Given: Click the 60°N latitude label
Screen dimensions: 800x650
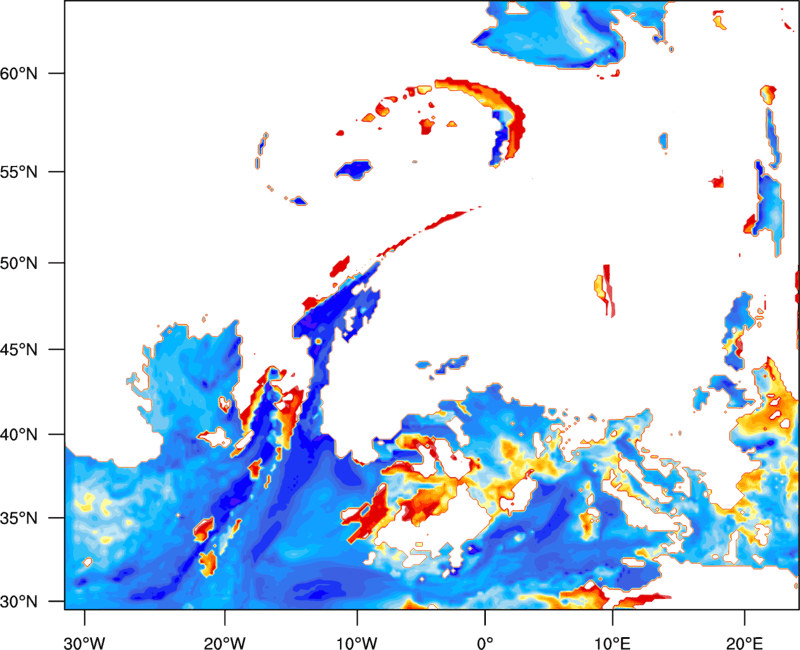Looking at the screenshot, I should [x=19, y=73].
